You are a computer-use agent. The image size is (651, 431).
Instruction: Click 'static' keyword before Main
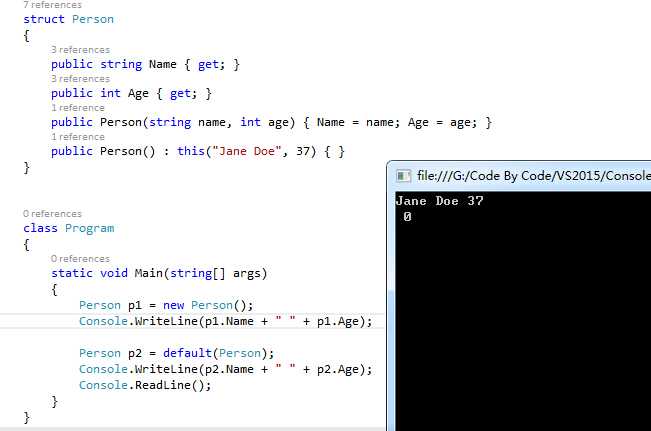tap(72, 273)
